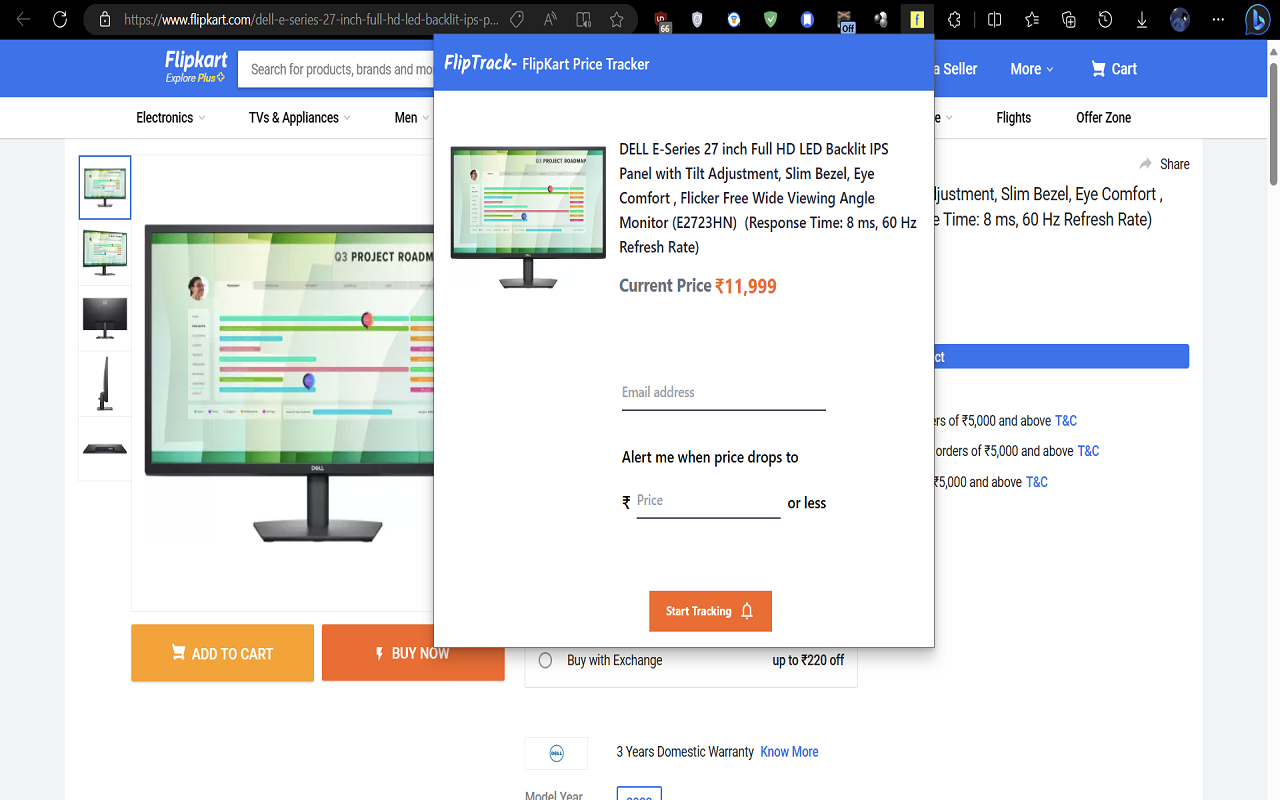
Task: Expand the Electronics category dropdown
Action: coord(170,118)
